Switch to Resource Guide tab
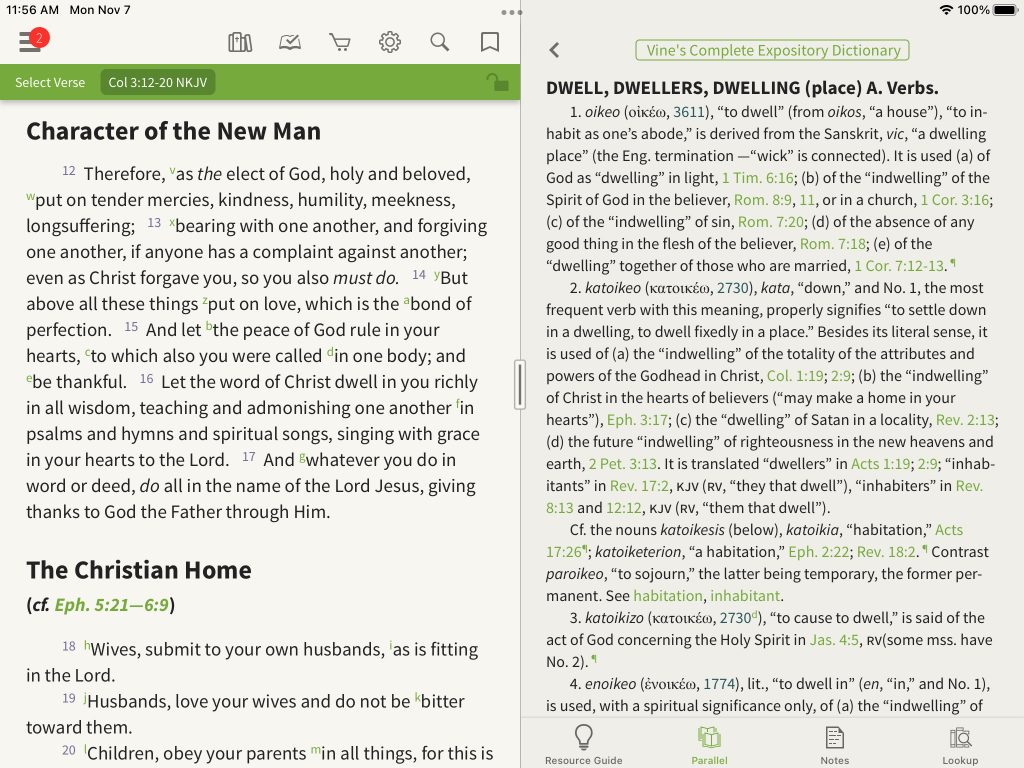Screen dimensions: 1024x768 tap(584, 744)
